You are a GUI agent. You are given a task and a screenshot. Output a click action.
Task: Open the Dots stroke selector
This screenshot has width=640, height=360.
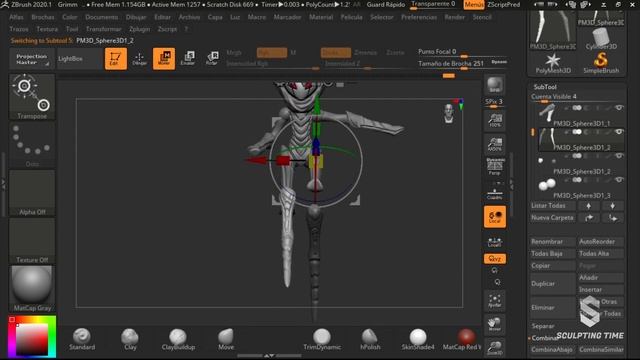pos(32,145)
